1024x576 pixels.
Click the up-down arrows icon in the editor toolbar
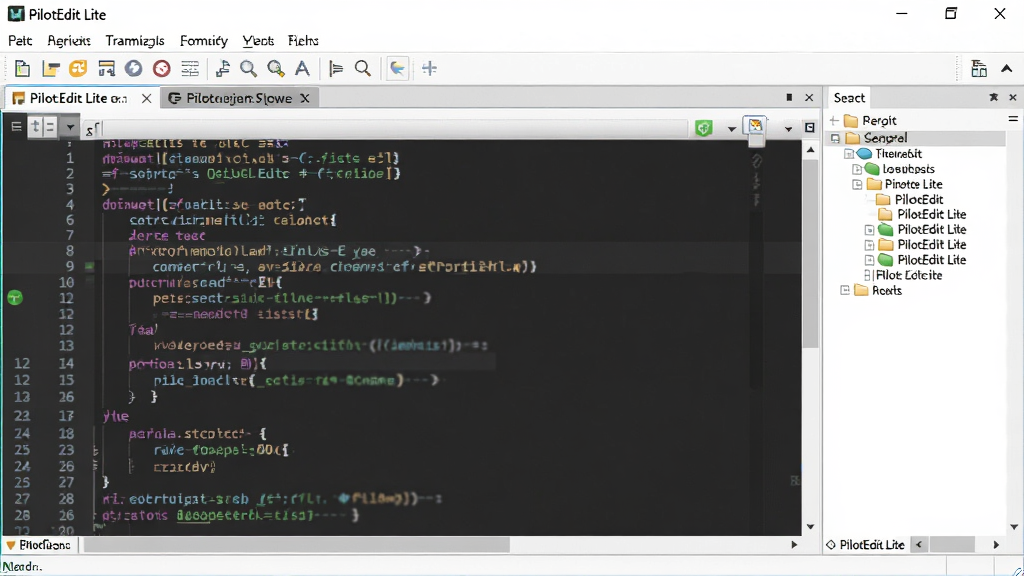click(35, 127)
